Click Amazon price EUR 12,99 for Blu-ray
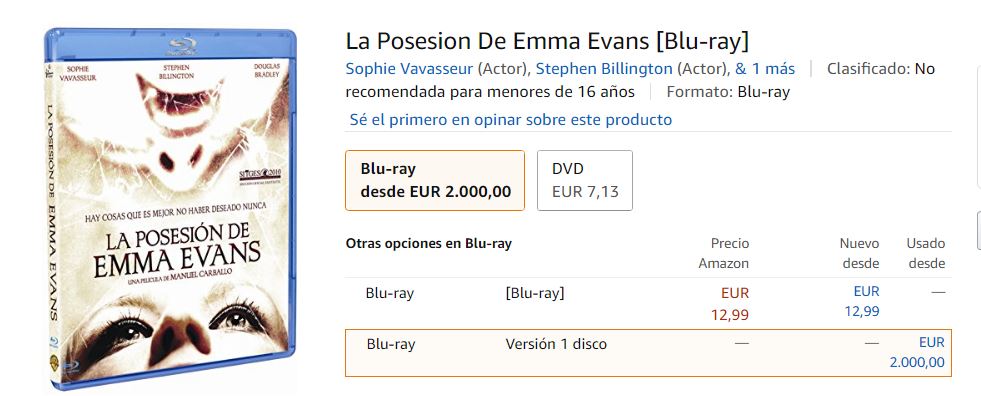The image size is (981, 396). click(x=729, y=303)
